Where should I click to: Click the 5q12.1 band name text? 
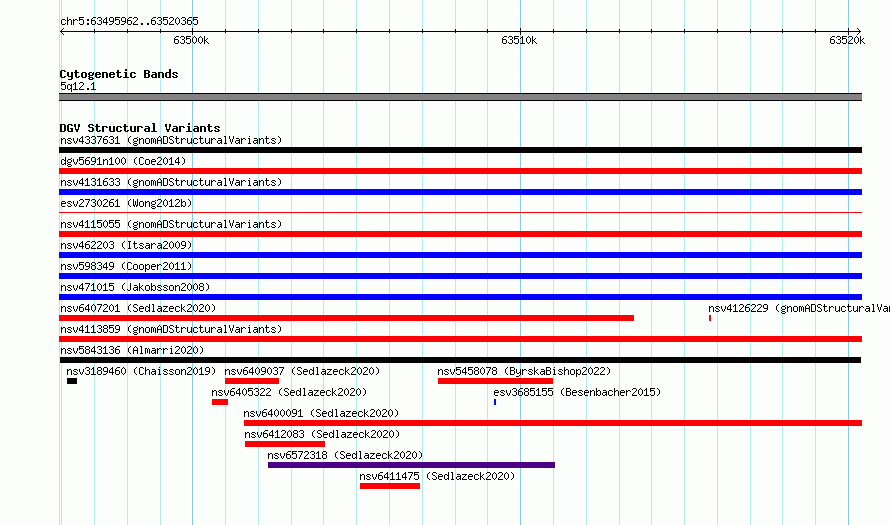[78, 86]
